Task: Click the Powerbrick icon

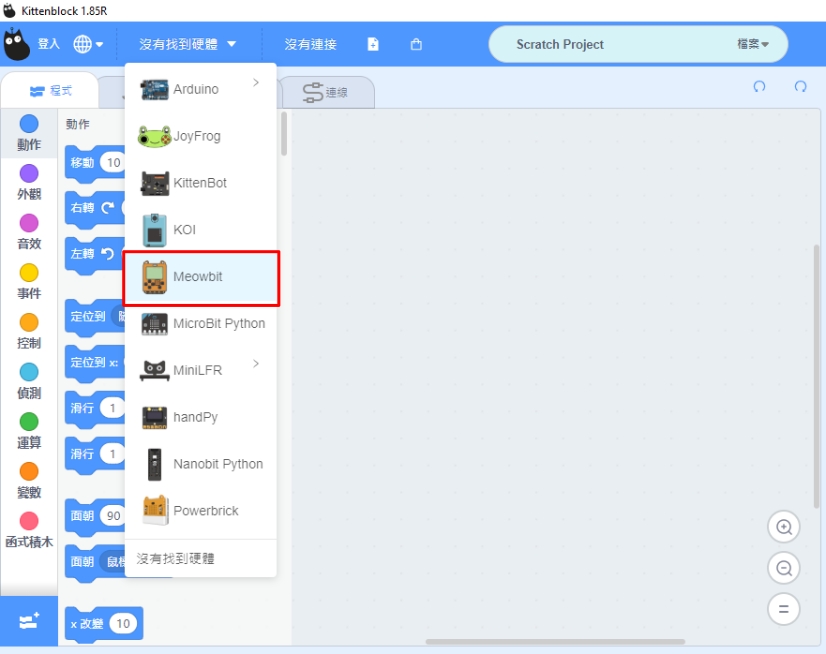Action: click(155, 511)
